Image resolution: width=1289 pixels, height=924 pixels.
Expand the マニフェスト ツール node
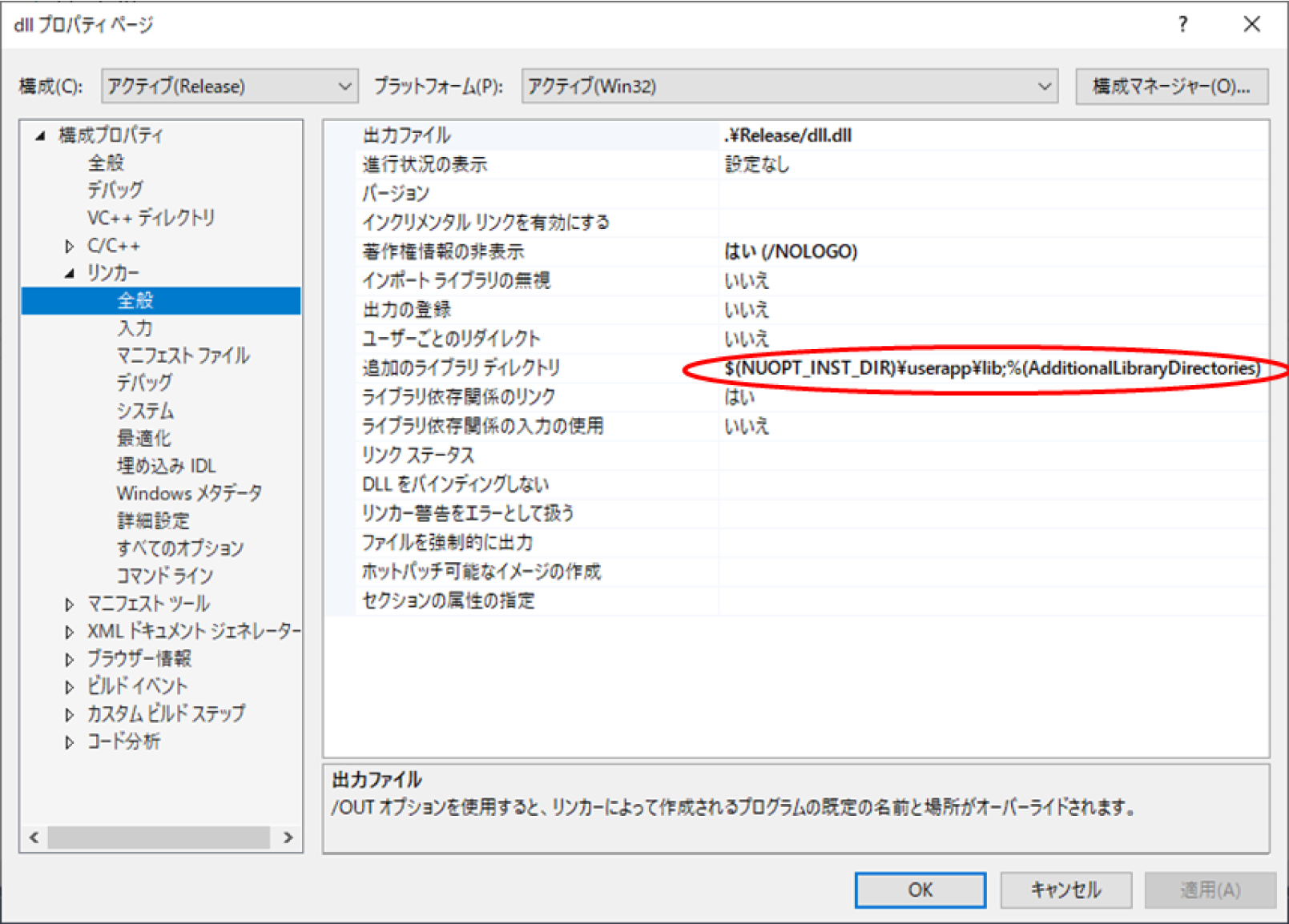(70, 604)
